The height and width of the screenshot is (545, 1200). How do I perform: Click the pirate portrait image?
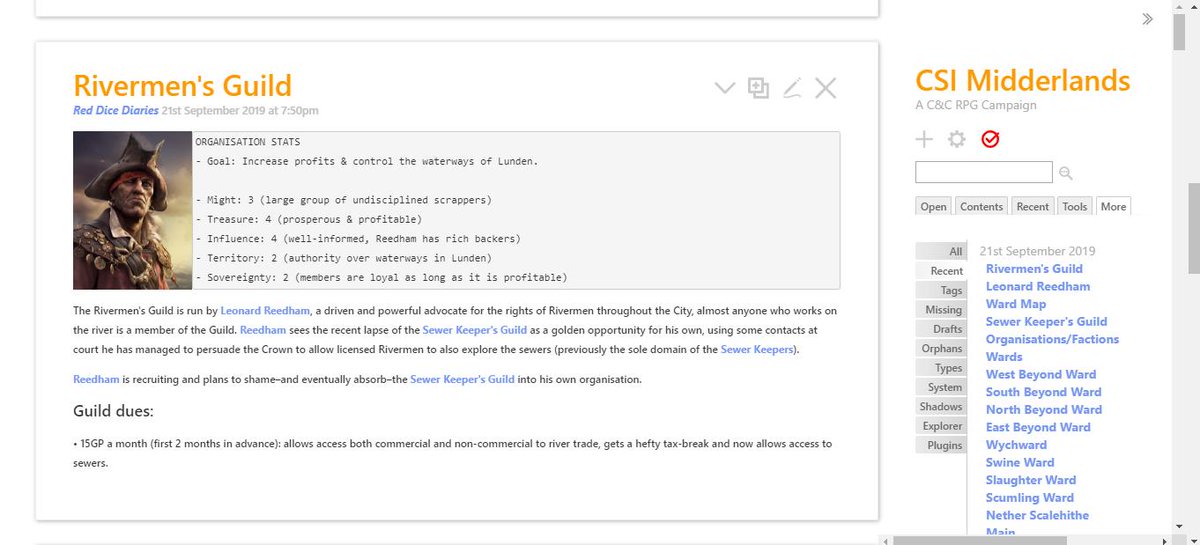(x=132, y=210)
